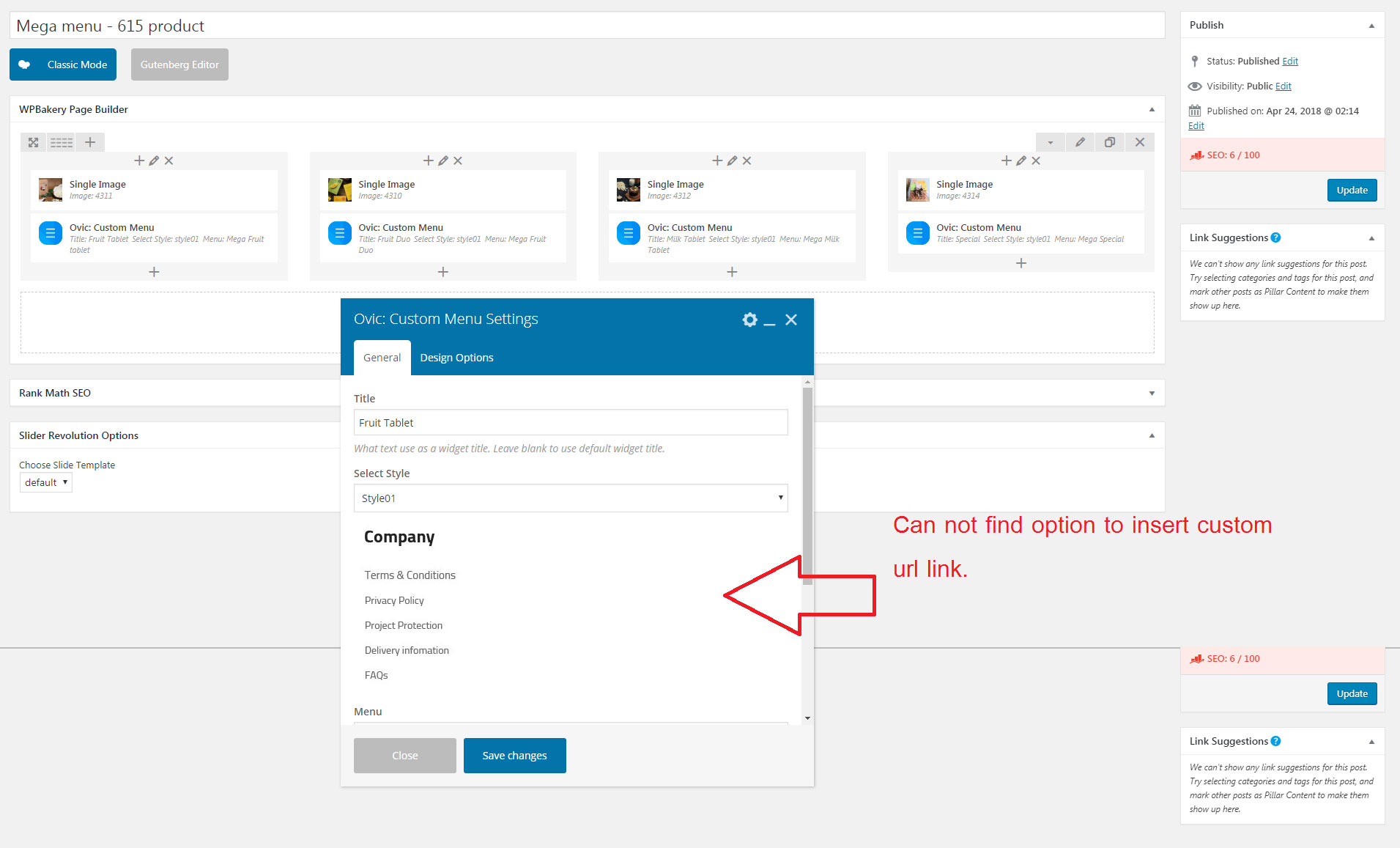Edit the Special column settings
This screenshot has width=1400, height=848.
[1021, 161]
